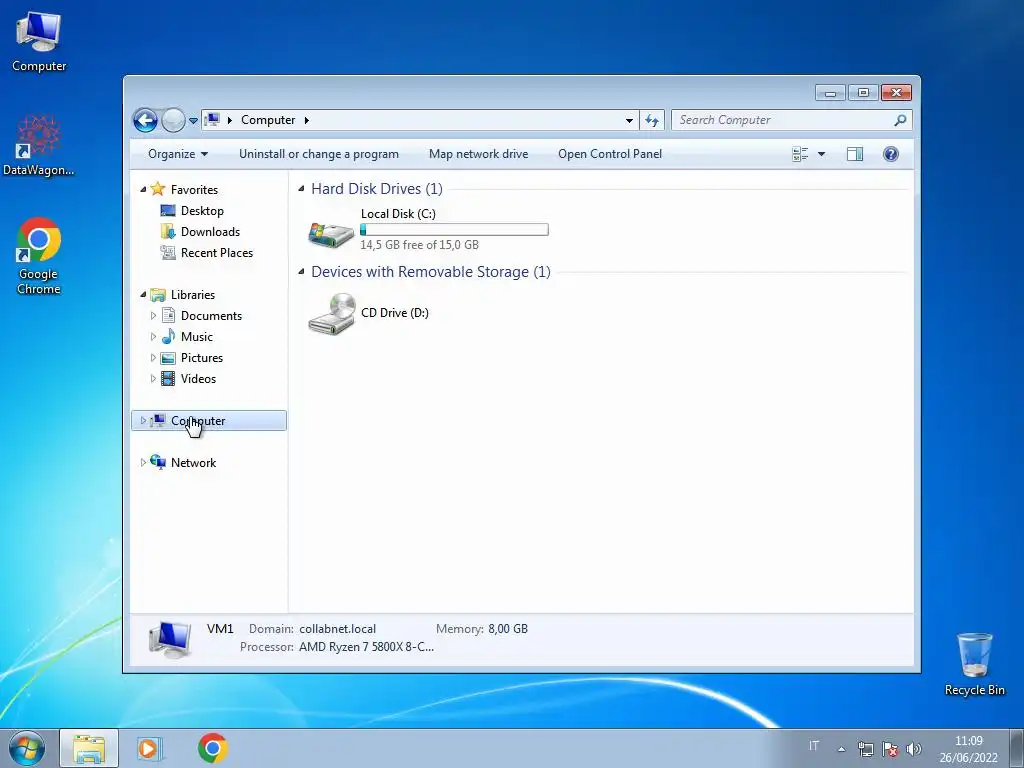Viewport: 1024px width, 768px height.
Task: Collapse the Libraries section
Action: point(144,295)
